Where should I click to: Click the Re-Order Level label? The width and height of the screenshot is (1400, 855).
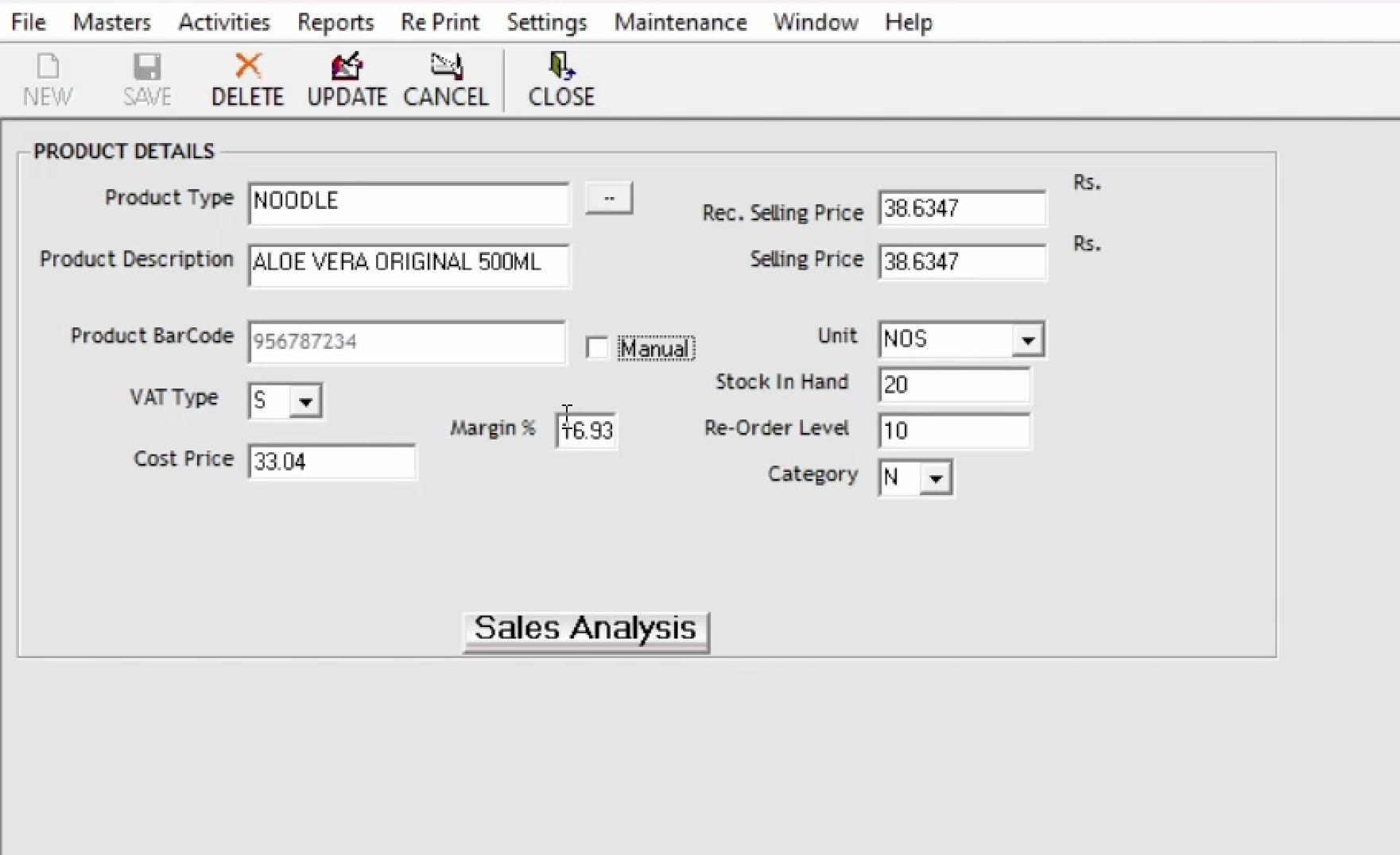777,428
